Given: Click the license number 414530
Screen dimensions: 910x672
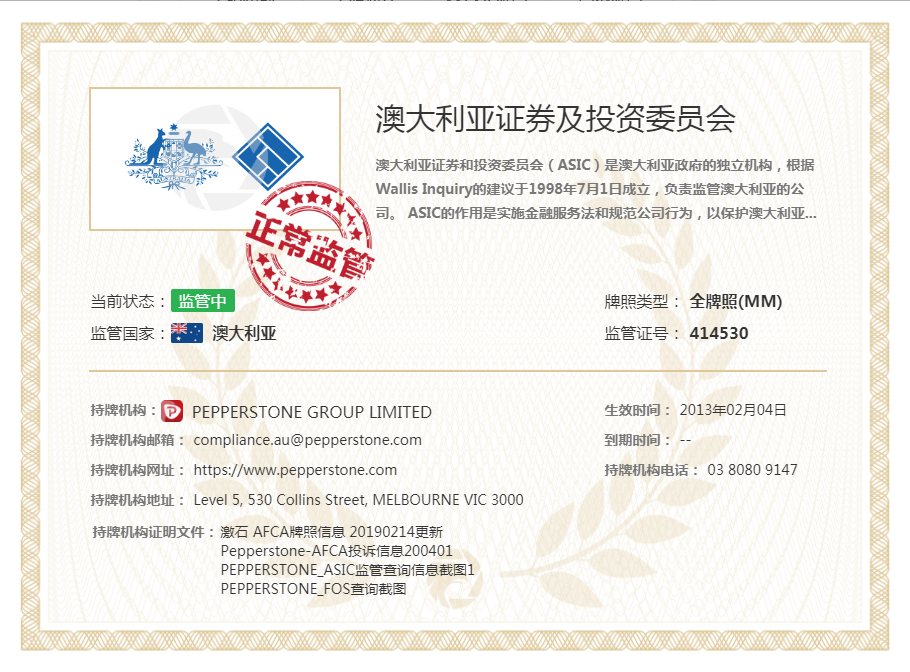Looking at the screenshot, I should click(x=718, y=334).
